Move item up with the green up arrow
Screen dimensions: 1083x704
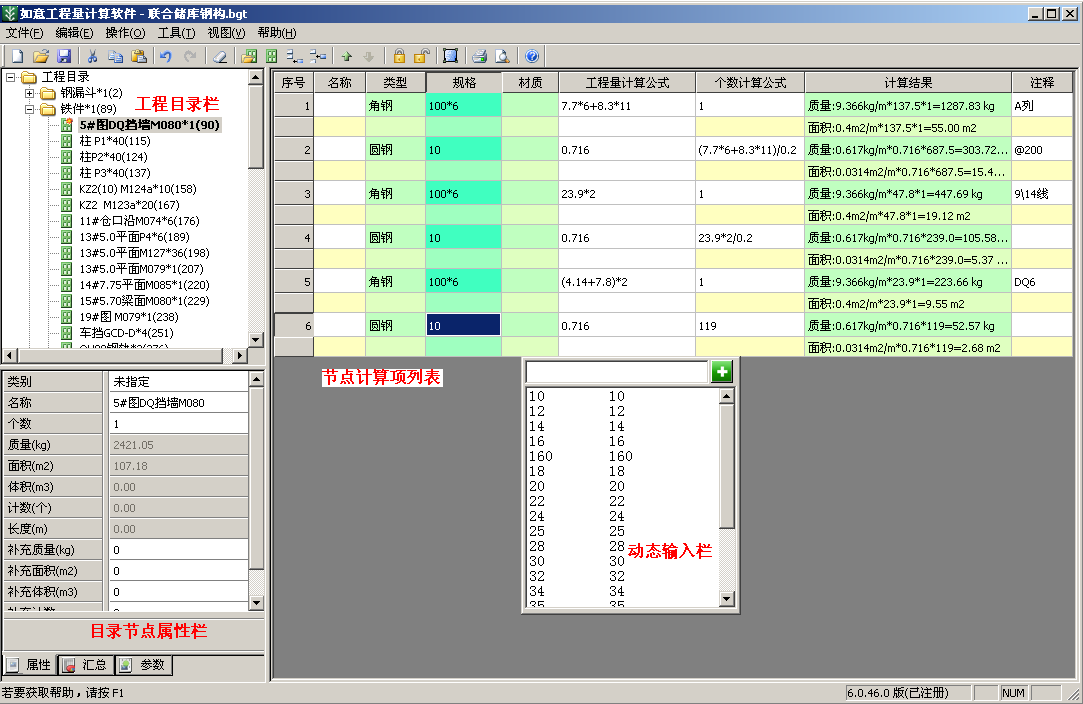pos(347,56)
